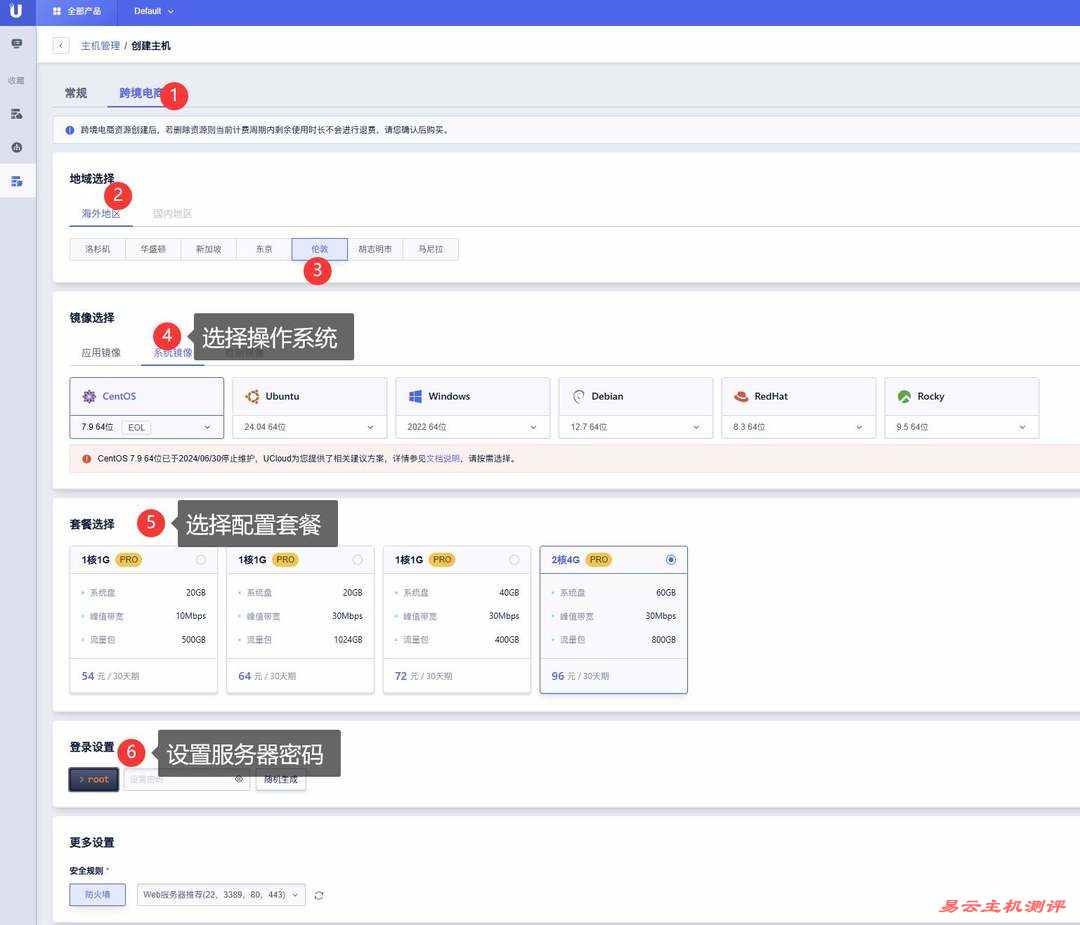Screen dimensions: 1080x925
Task: Expand RedHat 8.3 64位 version dropdown
Action: pyautogui.click(x=799, y=427)
